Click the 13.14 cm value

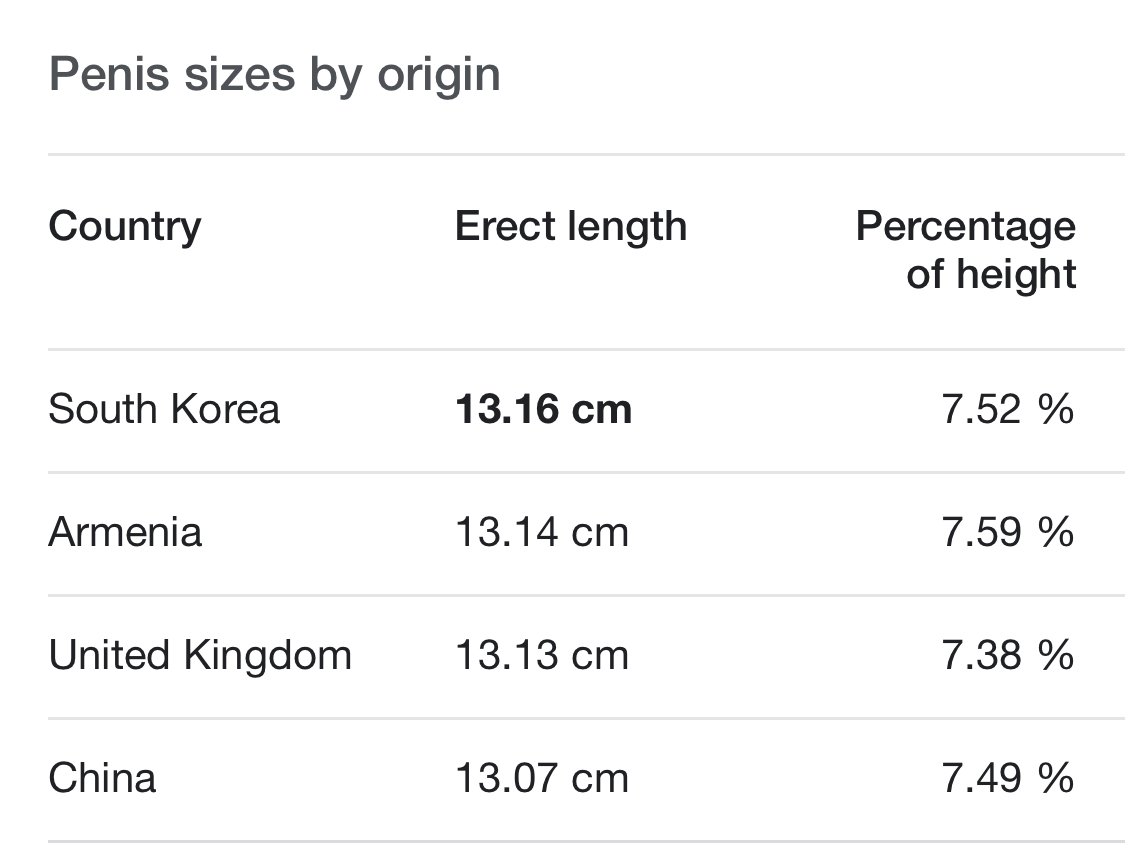point(542,532)
